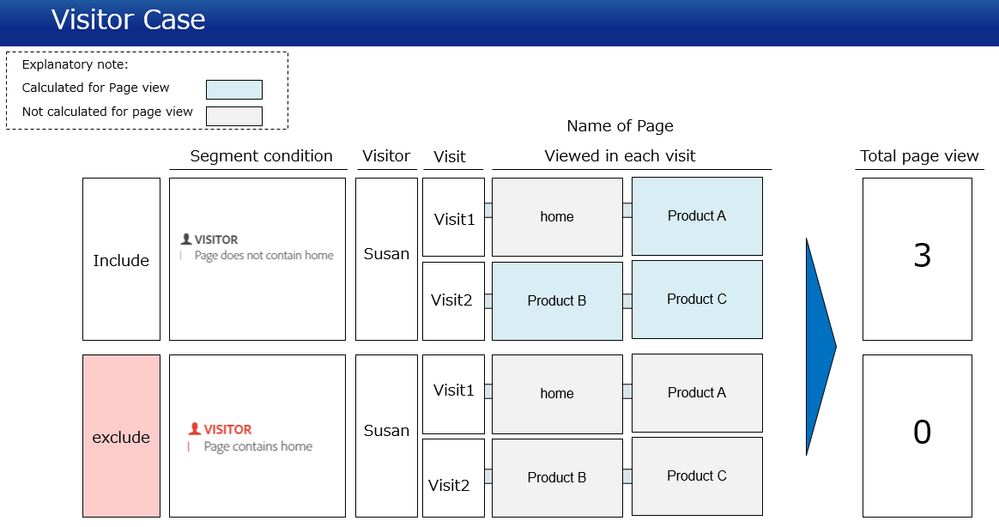Click total page view box showing 0

click(917, 436)
